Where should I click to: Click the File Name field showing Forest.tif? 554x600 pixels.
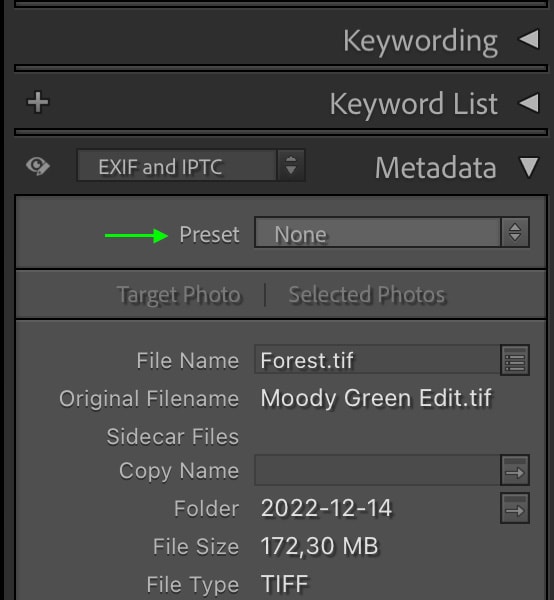[377, 360]
